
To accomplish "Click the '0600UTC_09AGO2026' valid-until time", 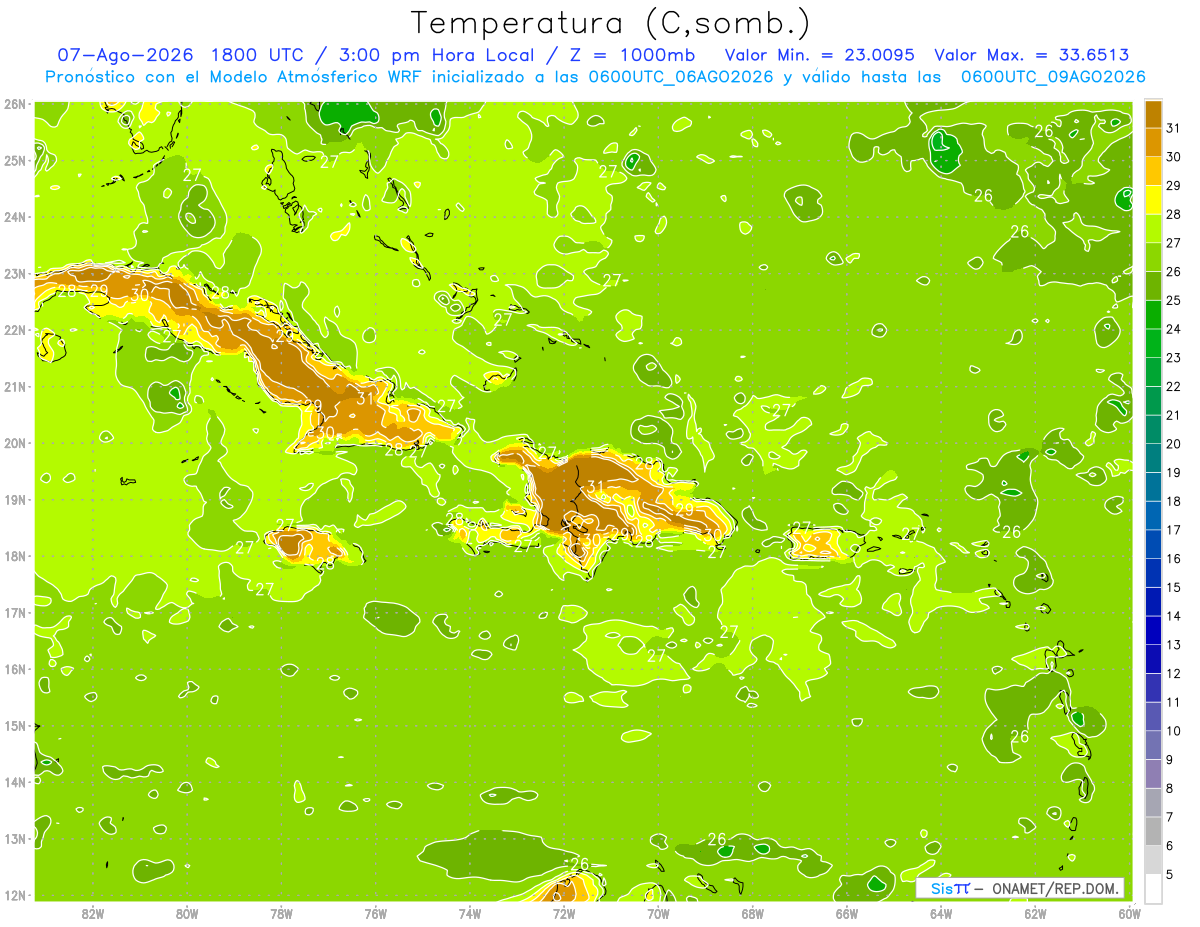I will point(1053,77).
